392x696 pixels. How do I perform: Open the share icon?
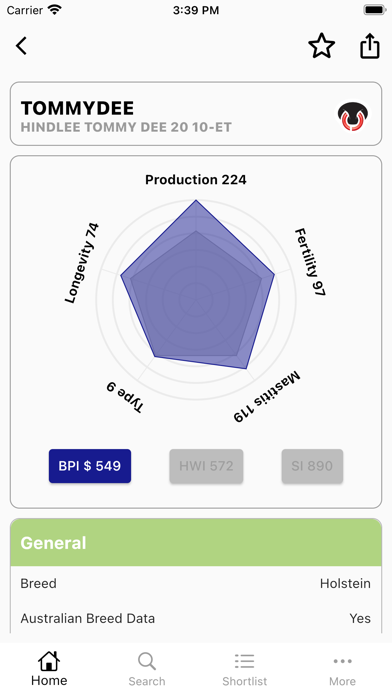pyautogui.click(x=369, y=46)
